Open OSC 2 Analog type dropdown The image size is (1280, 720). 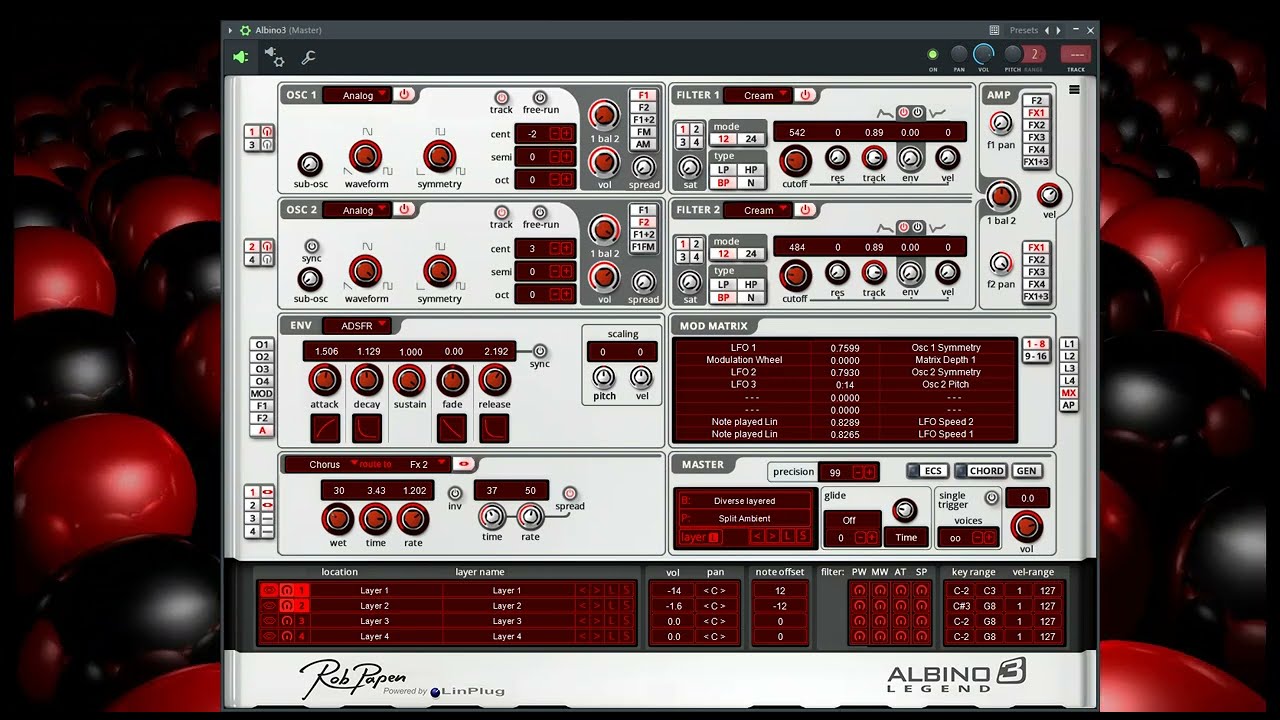(357, 210)
